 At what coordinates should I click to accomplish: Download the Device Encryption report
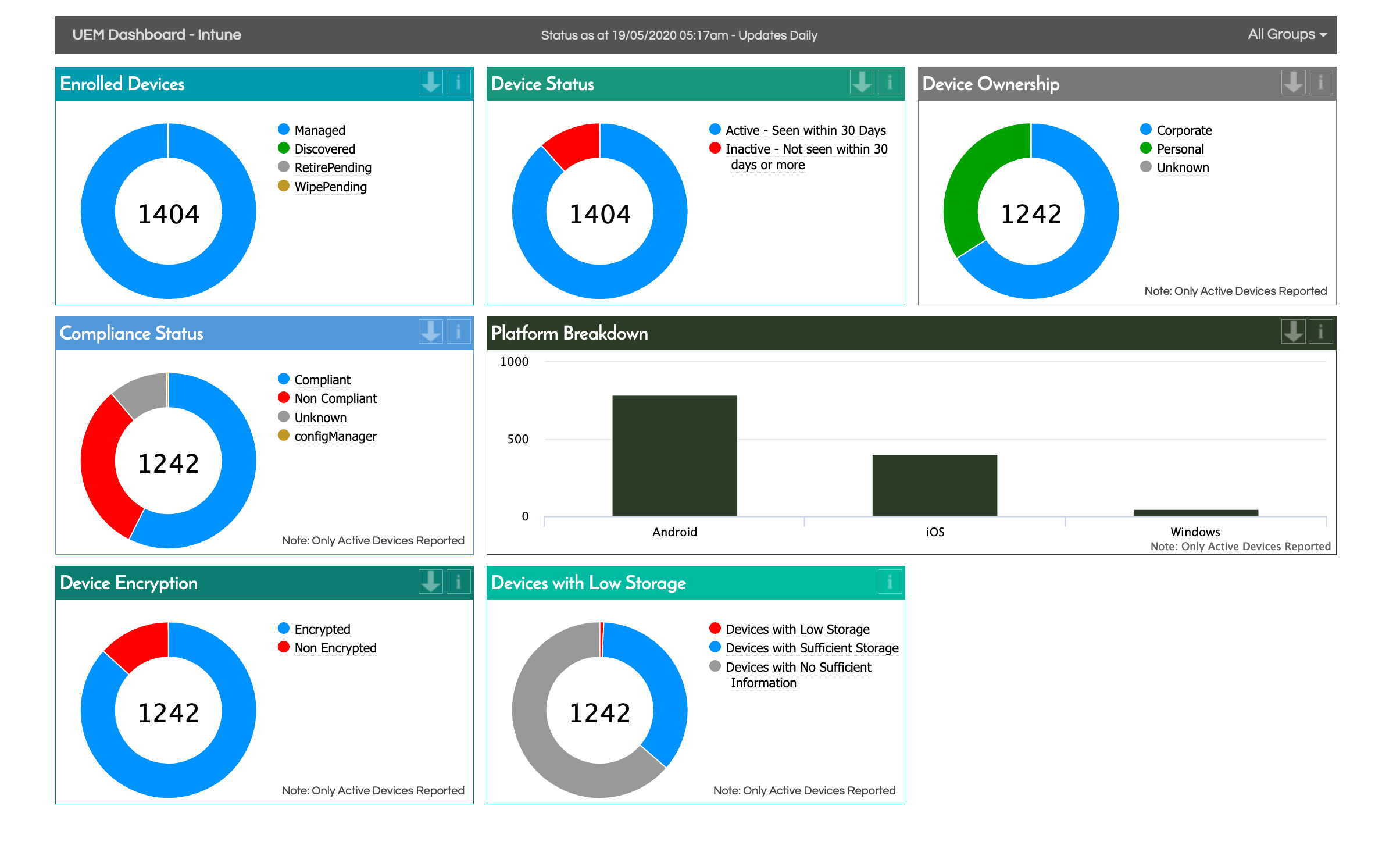pos(431,582)
